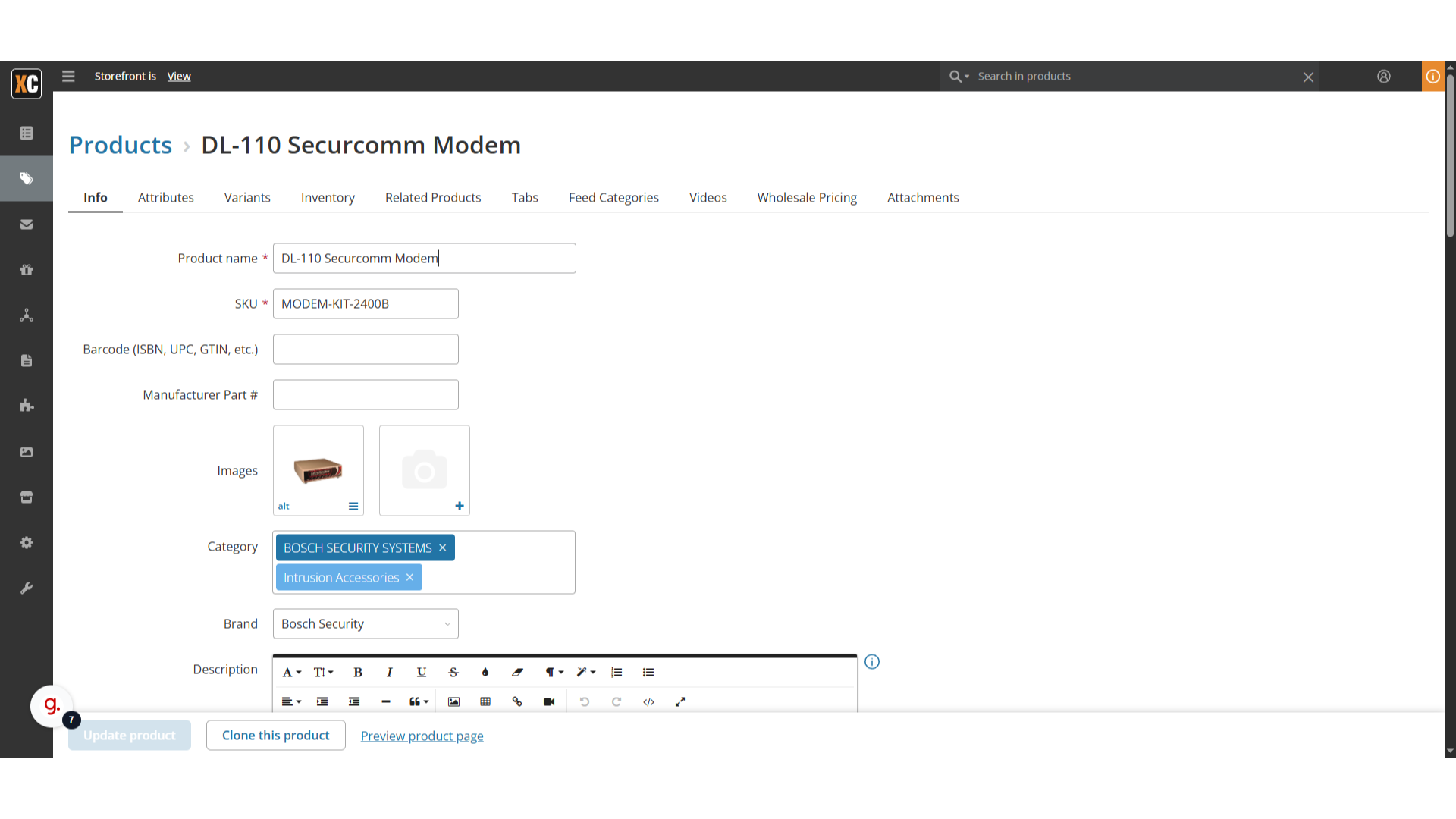Screen dimensions: 1456x819
Task: Clear the product search with the X icon
Action: (1308, 77)
